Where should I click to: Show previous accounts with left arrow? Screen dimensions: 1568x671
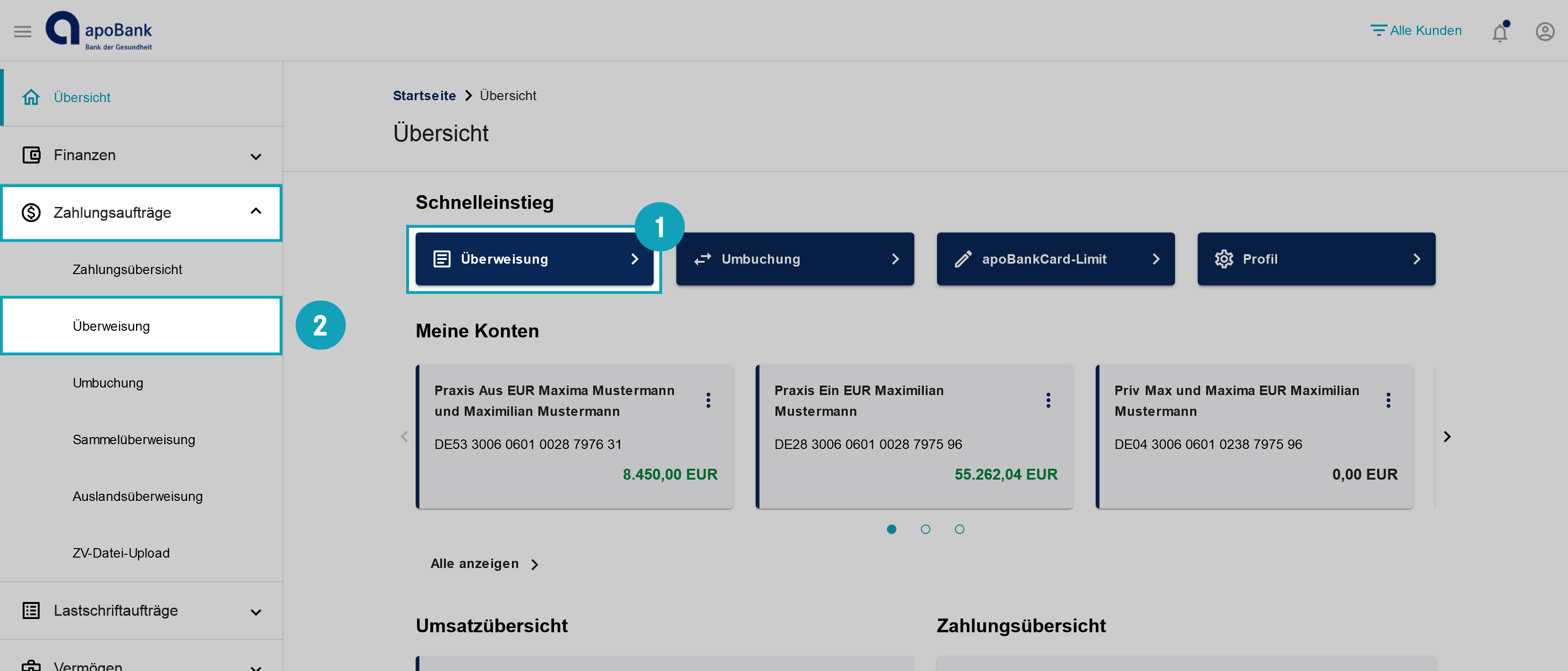[x=404, y=437]
